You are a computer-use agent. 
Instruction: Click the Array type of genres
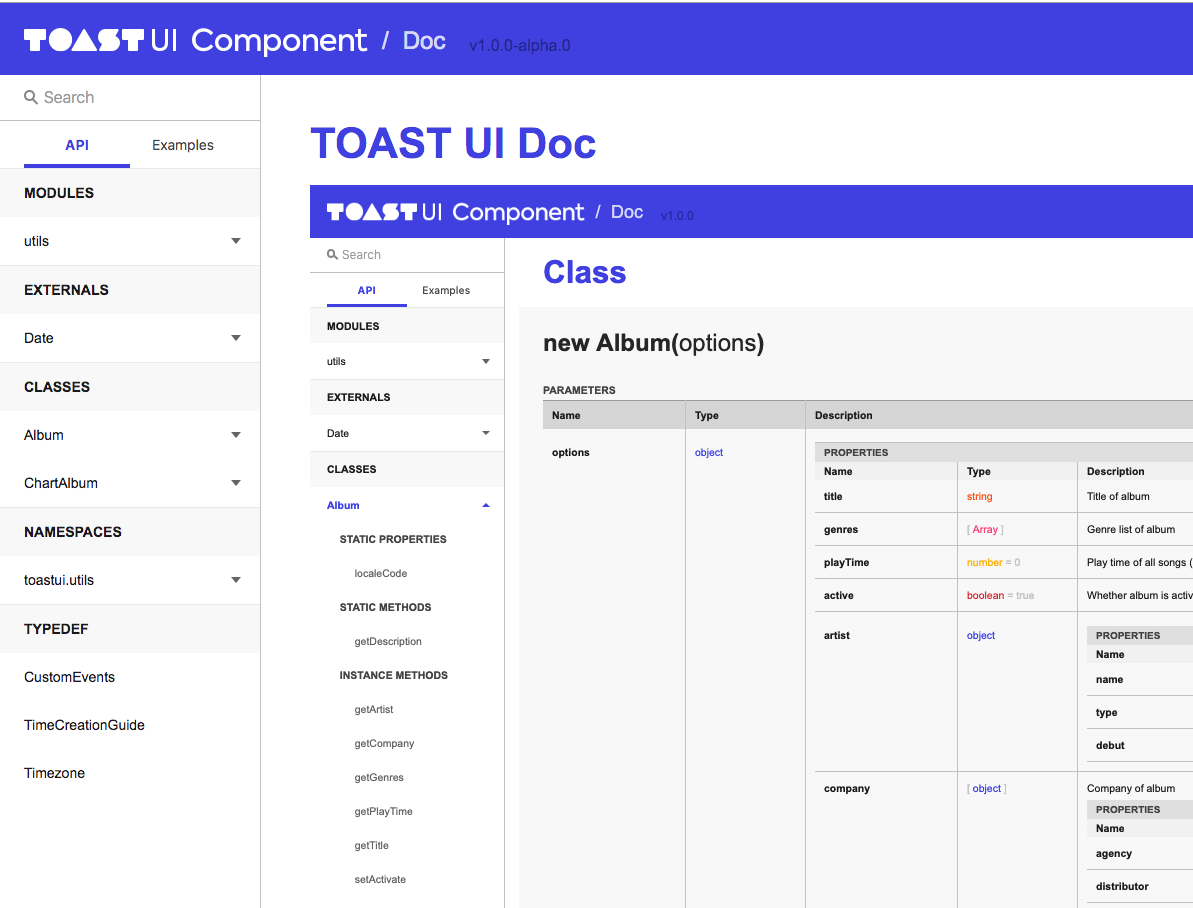coord(985,530)
